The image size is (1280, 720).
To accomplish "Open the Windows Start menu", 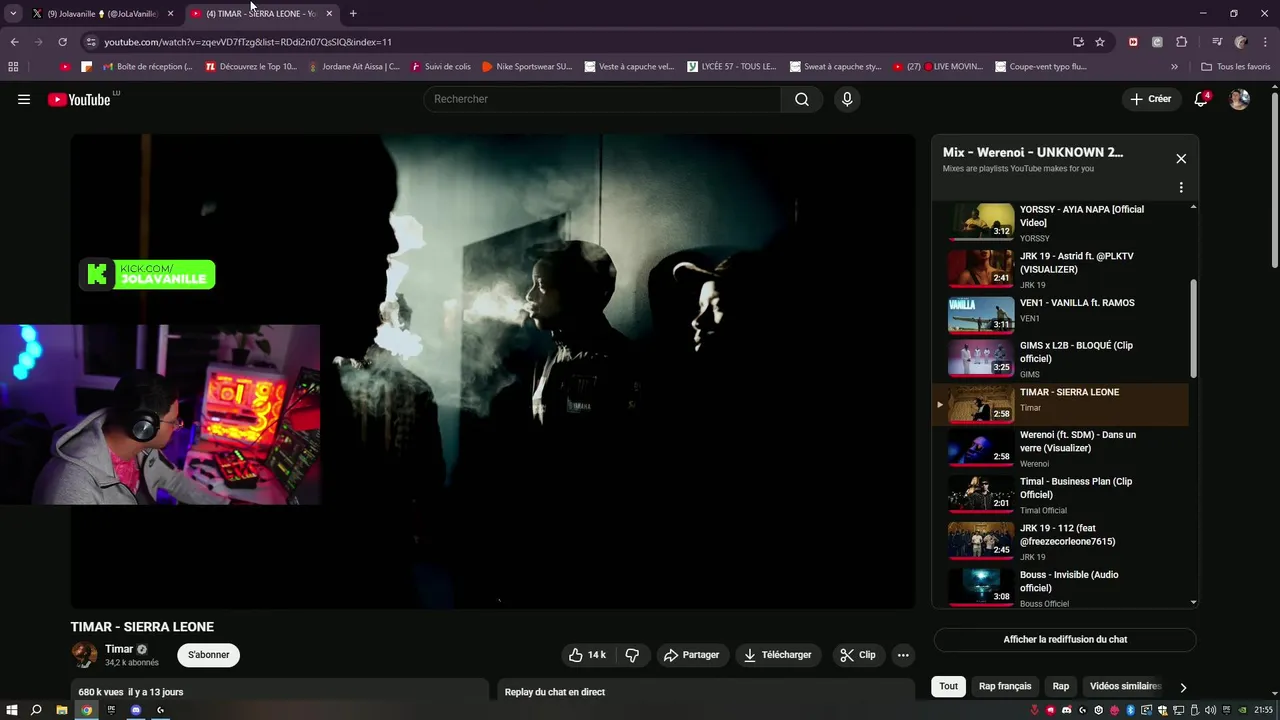I will tap(12, 710).
